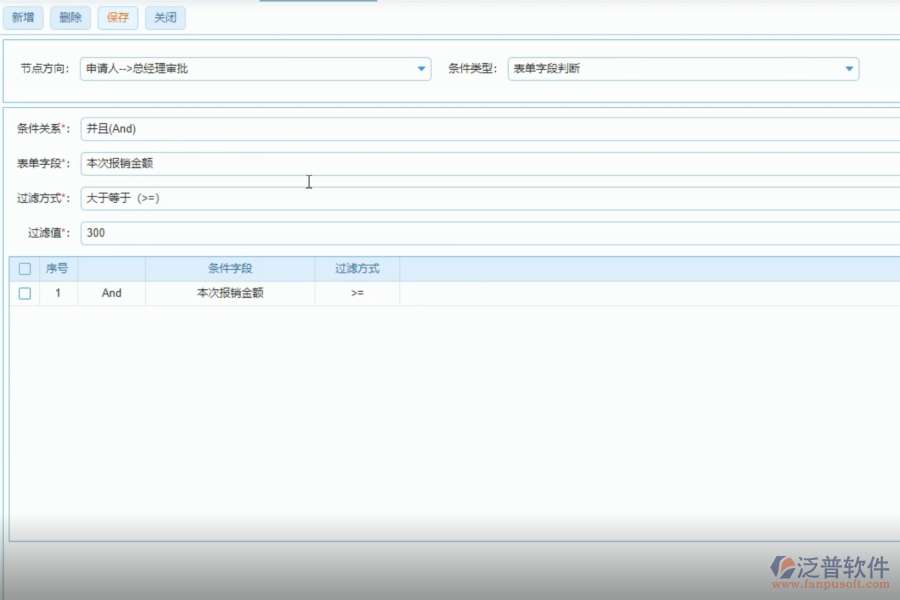Image resolution: width=900 pixels, height=600 pixels.
Task: Open the 节点方向 dropdown
Action: click(x=421, y=68)
